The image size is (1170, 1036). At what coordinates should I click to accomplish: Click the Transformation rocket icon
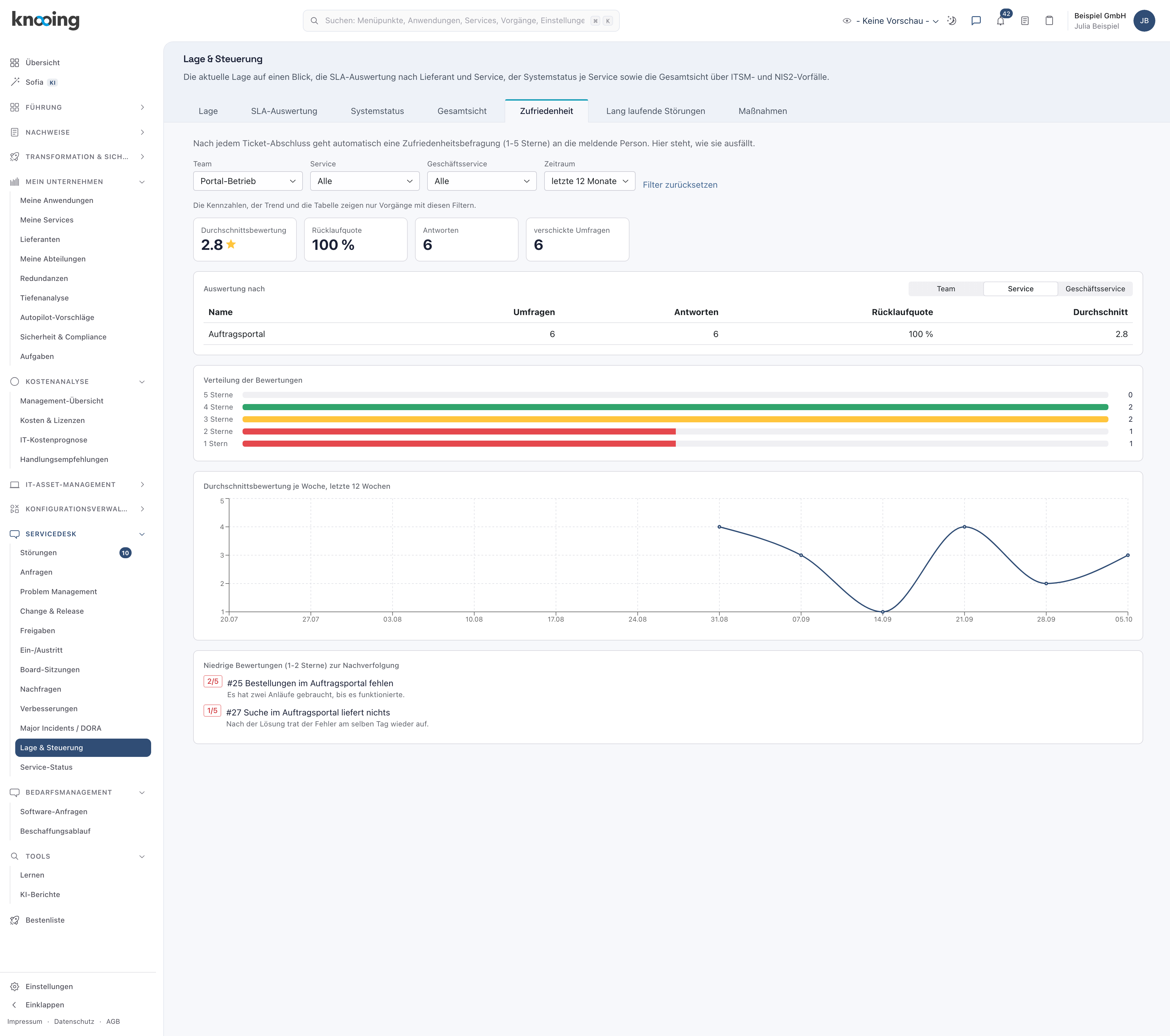pos(15,156)
